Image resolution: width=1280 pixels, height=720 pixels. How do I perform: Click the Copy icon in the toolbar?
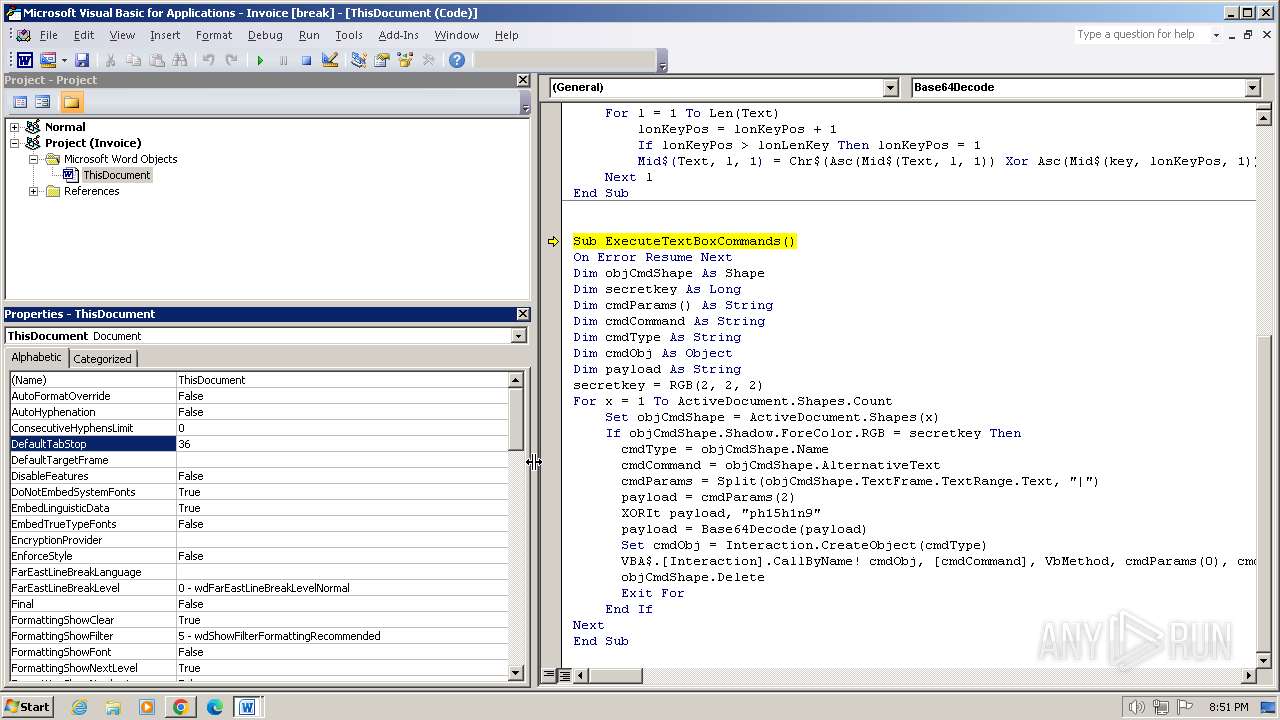[133, 60]
